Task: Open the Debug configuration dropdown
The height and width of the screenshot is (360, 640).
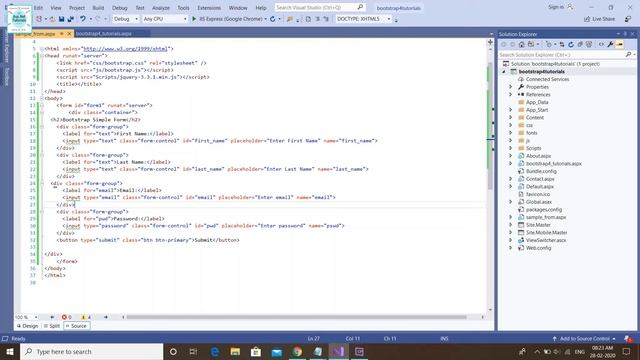Action: point(126,19)
